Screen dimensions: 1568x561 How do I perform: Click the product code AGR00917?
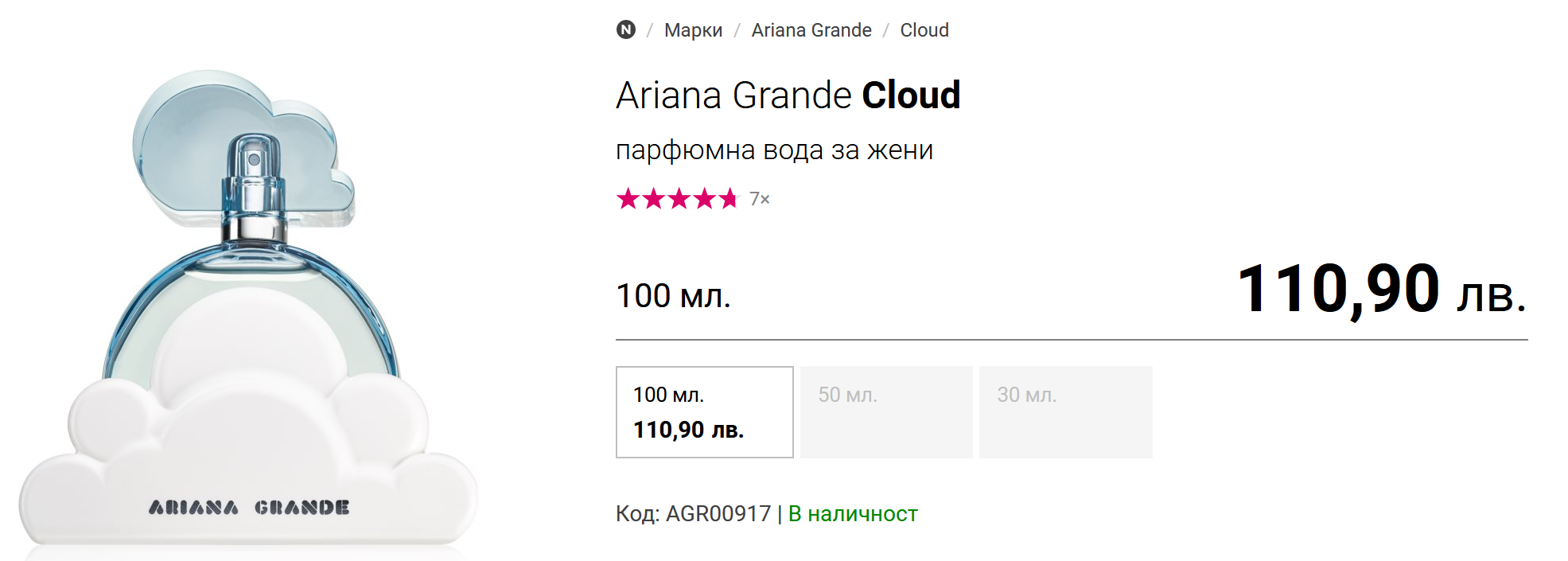point(718,514)
